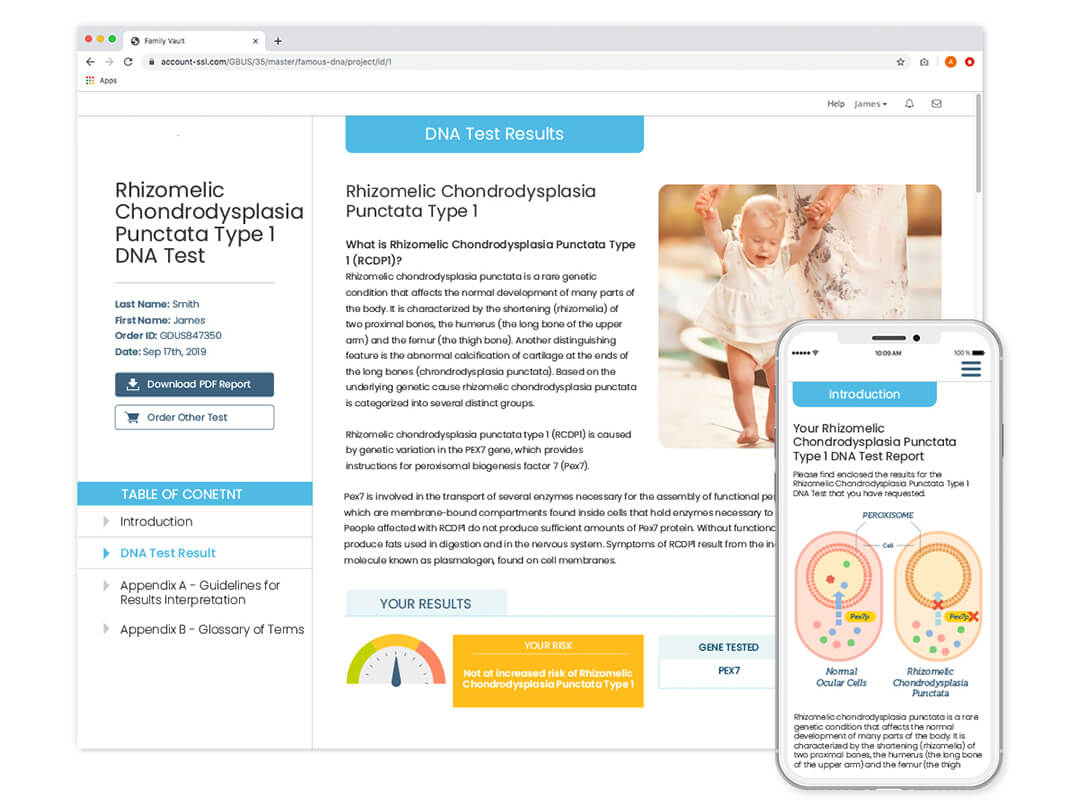Bookmark this page with the star icon
The width and height of the screenshot is (1080, 800).
point(900,61)
